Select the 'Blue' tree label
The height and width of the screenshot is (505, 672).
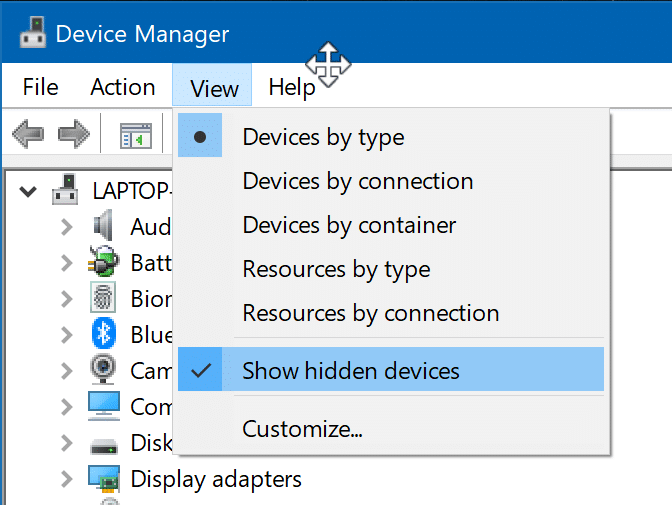coord(151,335)
